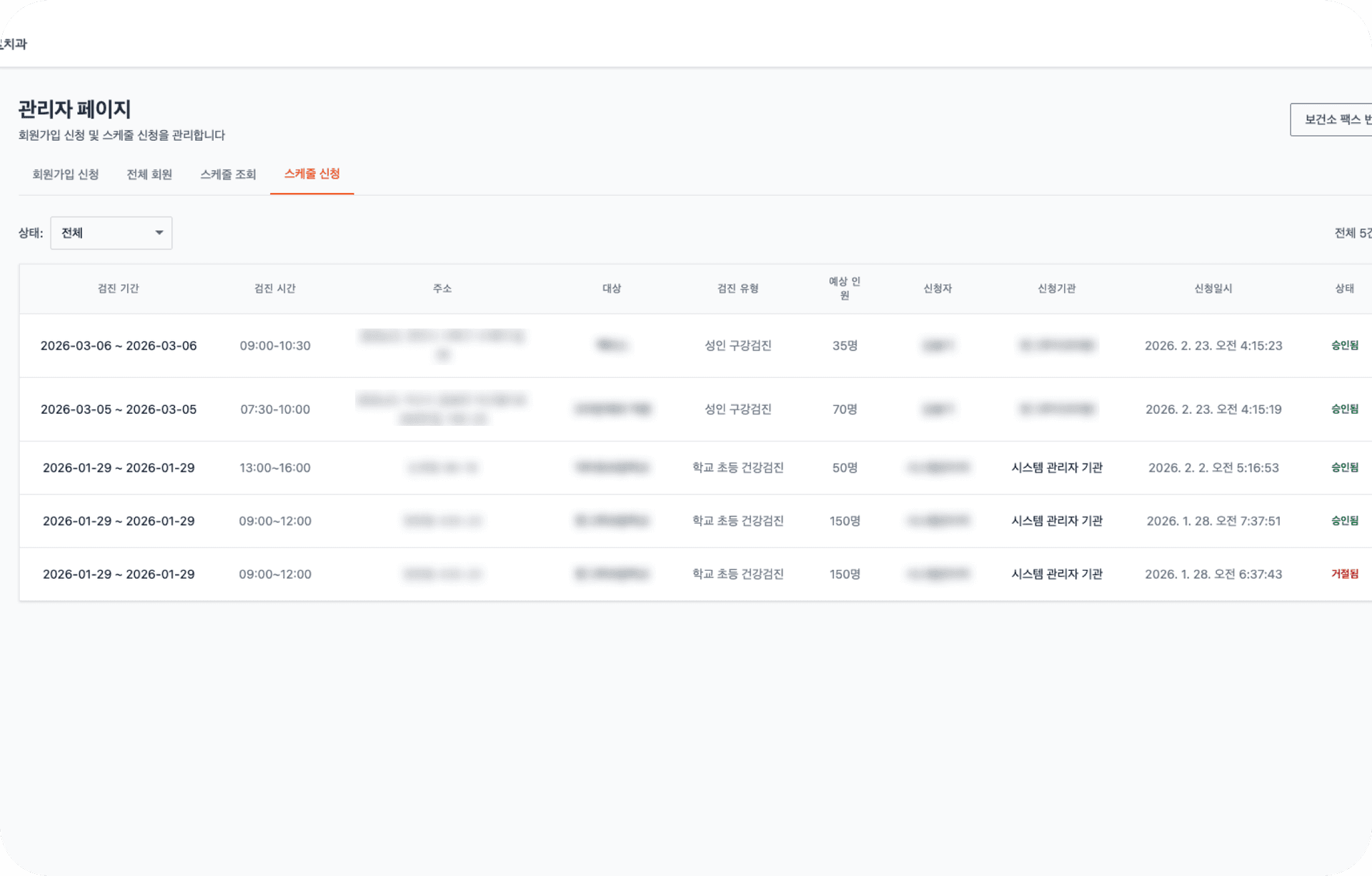The image size is (1372, 876).
Task: Switch to the 회원가입 신청 tab
Action: click(66, 174)
